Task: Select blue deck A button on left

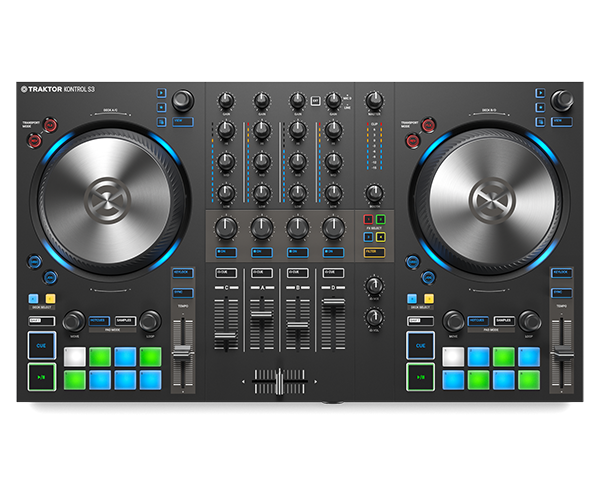Action: [33, 299]
